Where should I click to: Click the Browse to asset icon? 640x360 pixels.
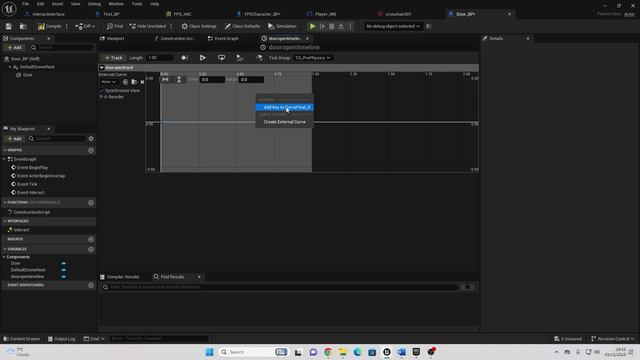point(23,26)
